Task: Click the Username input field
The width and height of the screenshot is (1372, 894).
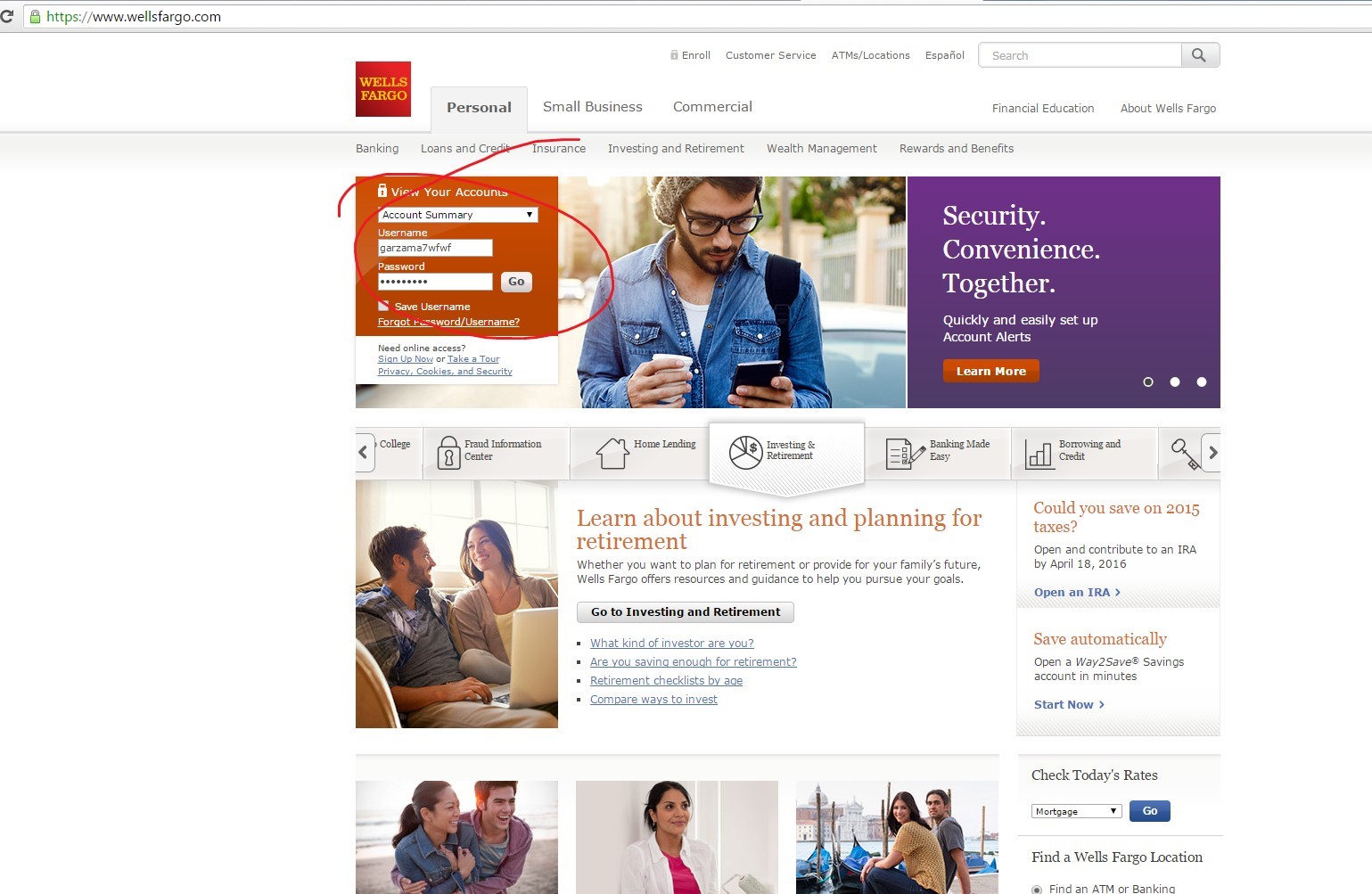Action: [435, 248]
